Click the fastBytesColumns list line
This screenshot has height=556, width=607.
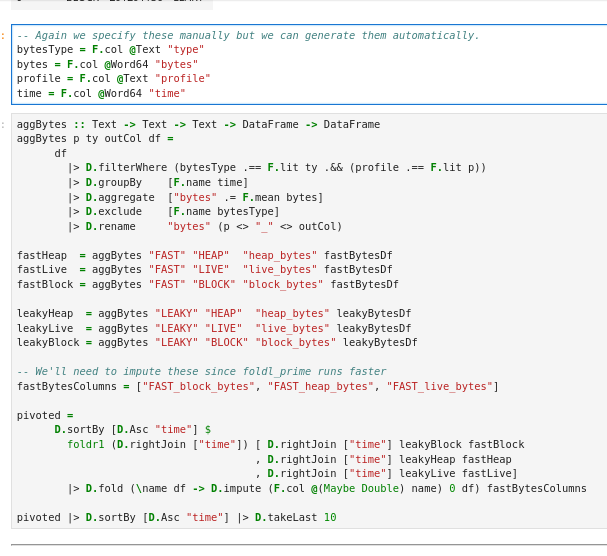257,386
